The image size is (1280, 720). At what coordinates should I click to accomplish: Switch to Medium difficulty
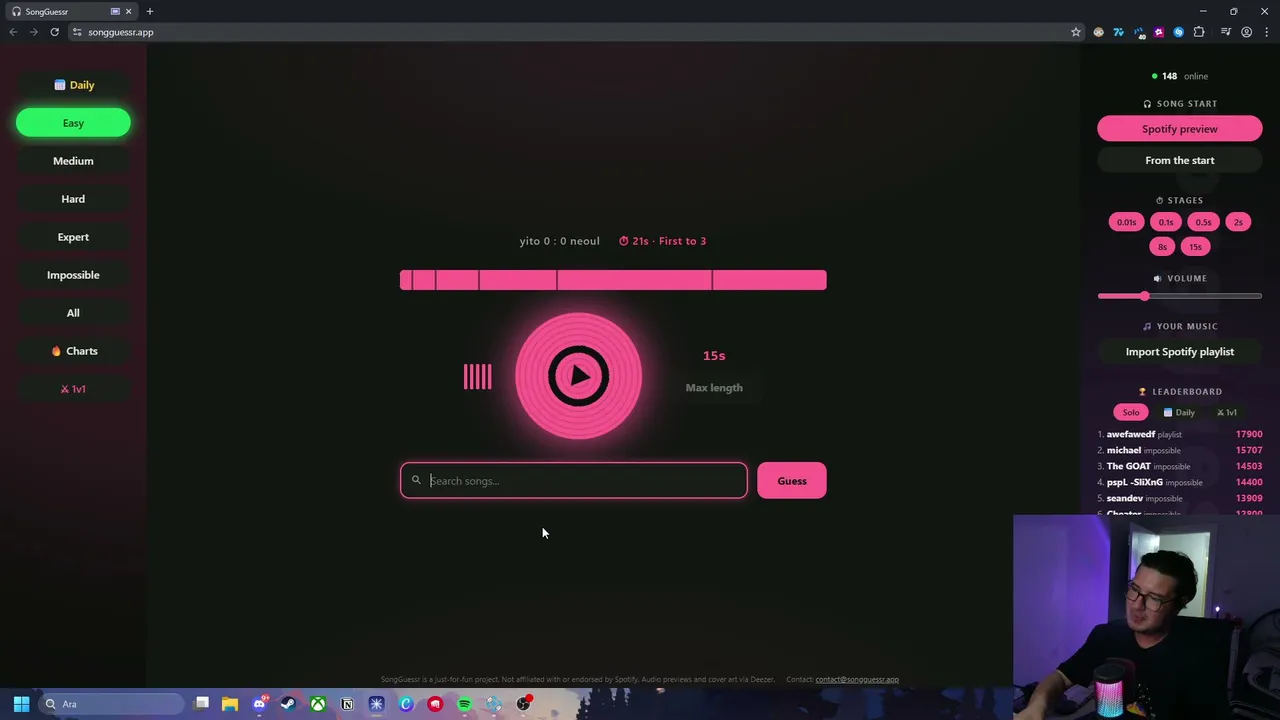(x=73, y=161)
